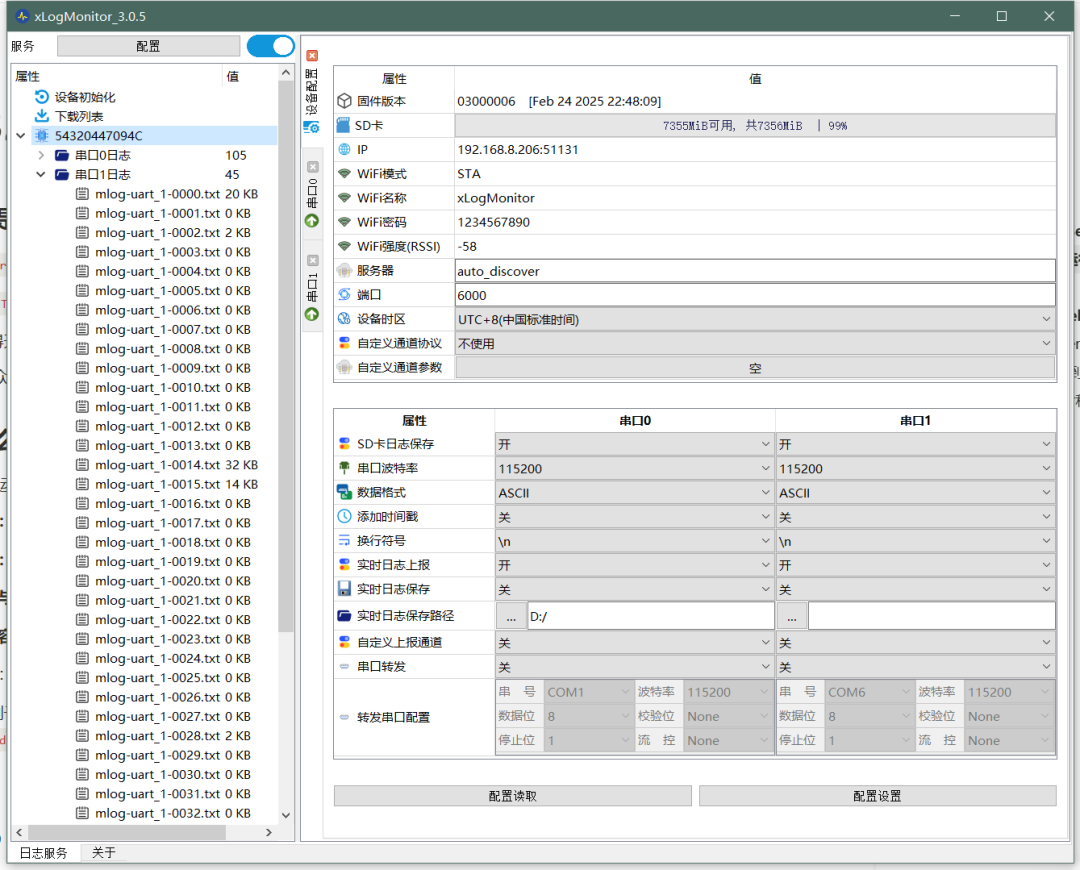The height and width of the screenshot is (870, 1080).
Task: Click the tree panel horizontal scrollbar
Action: pyautogui.click(x=127, y=832)
